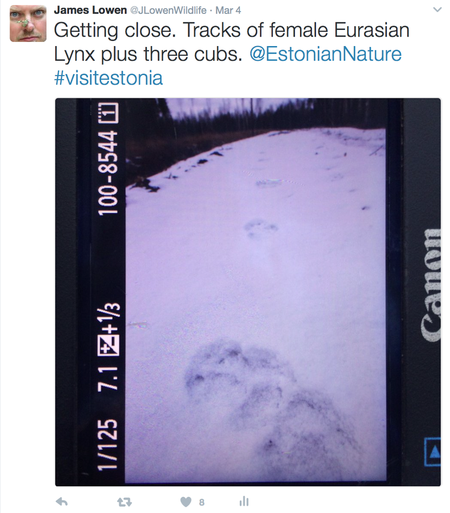Open James Lowen's profile avatar
Viewport: 450px width, 513px height.
(28, 23)
